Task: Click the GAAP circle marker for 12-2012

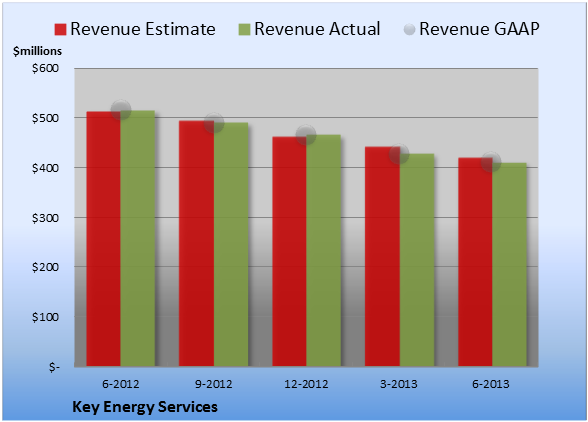Action: 306,135
